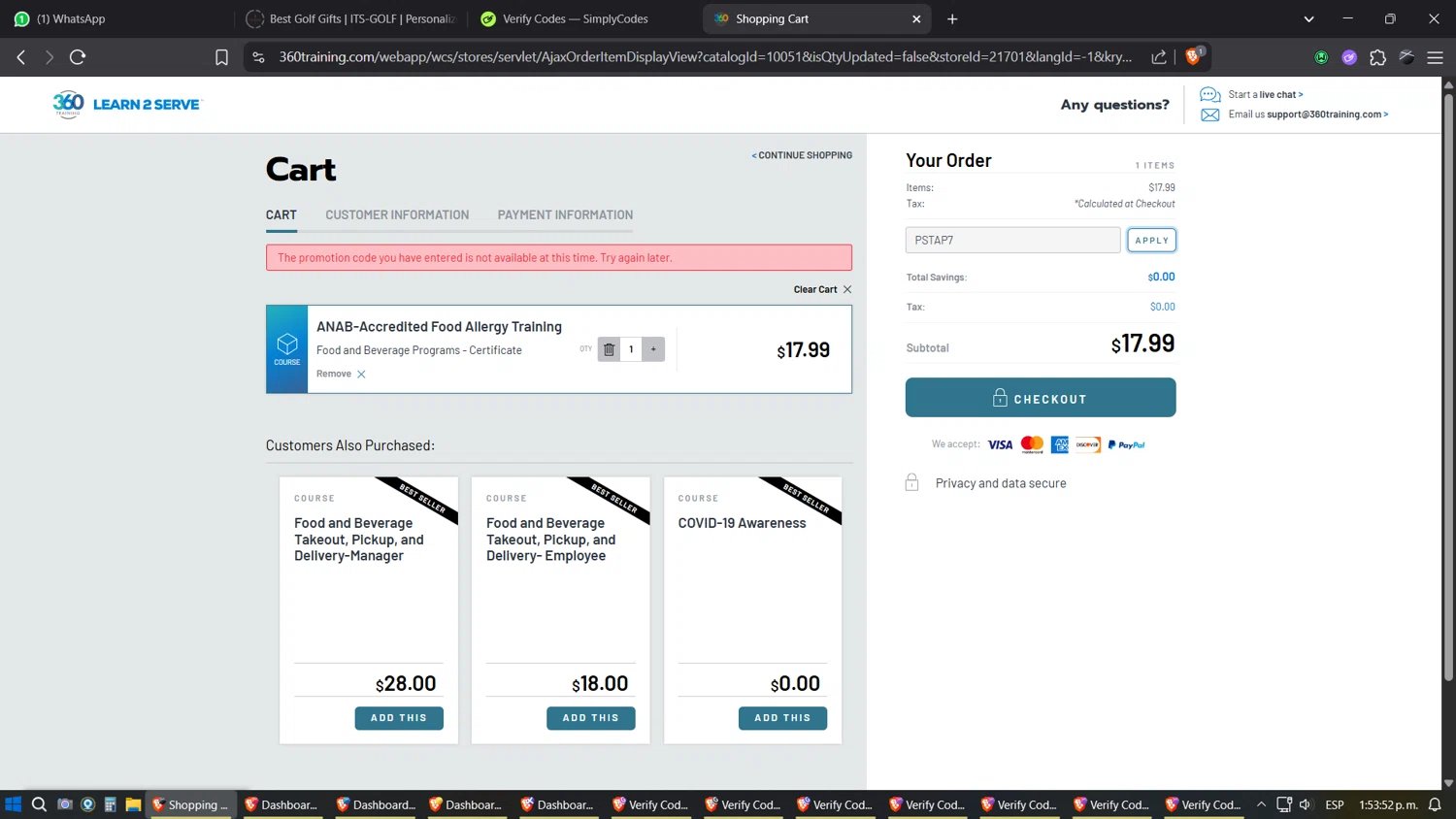Open the notifications bell in taskbar
The image size is (1456, 819).
tap(1435, 804)
